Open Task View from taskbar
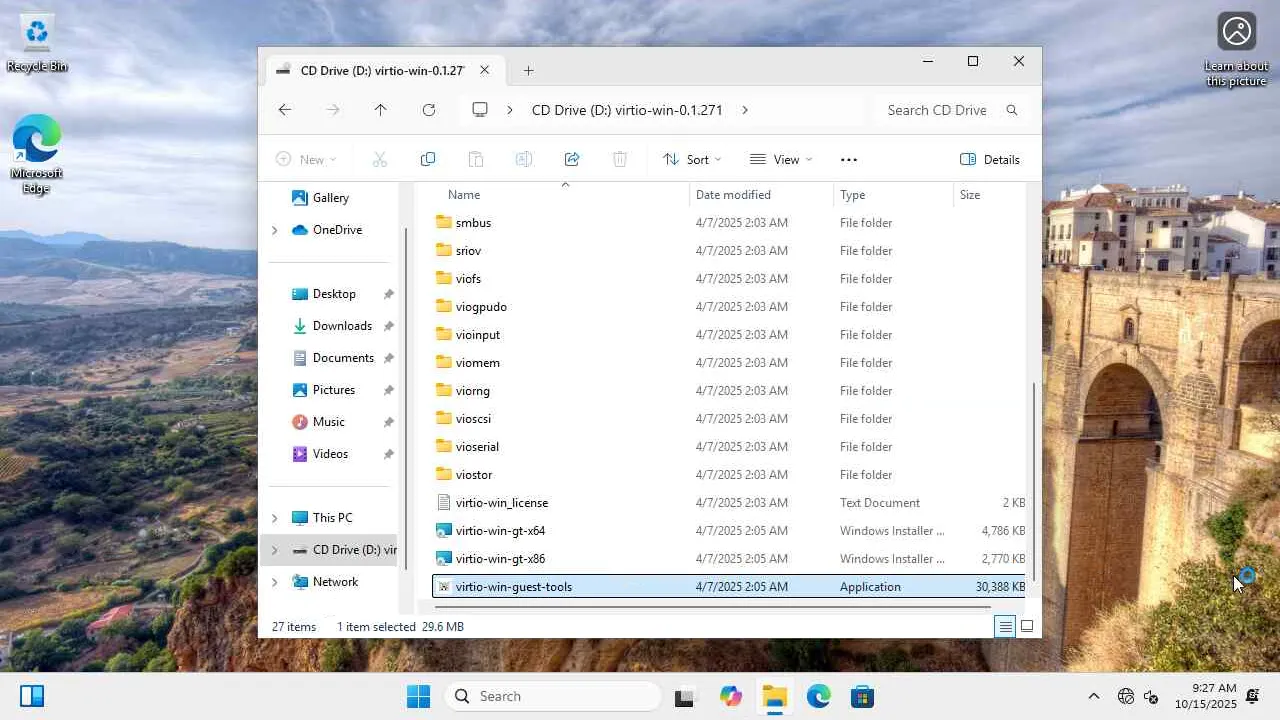 684,696
